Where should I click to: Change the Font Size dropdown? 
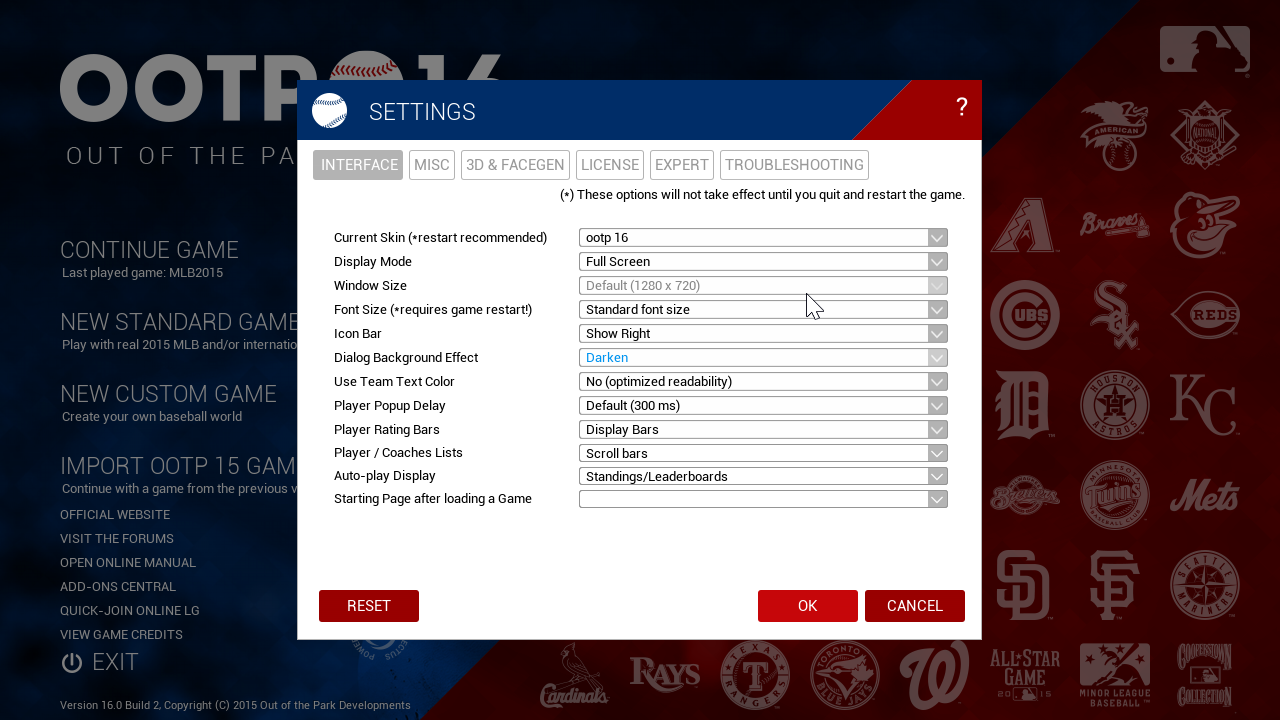pyautogui.click(x=763, y=310)
